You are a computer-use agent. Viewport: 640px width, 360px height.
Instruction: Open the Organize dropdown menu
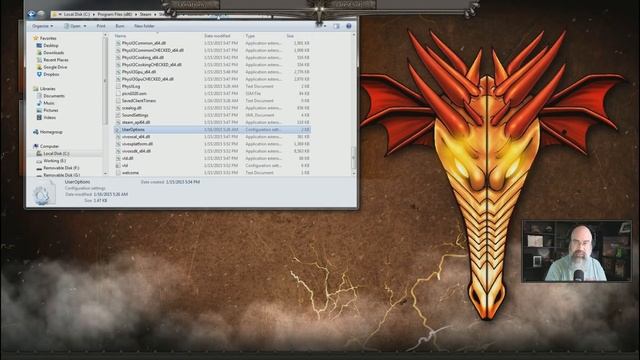click(42, 26)
